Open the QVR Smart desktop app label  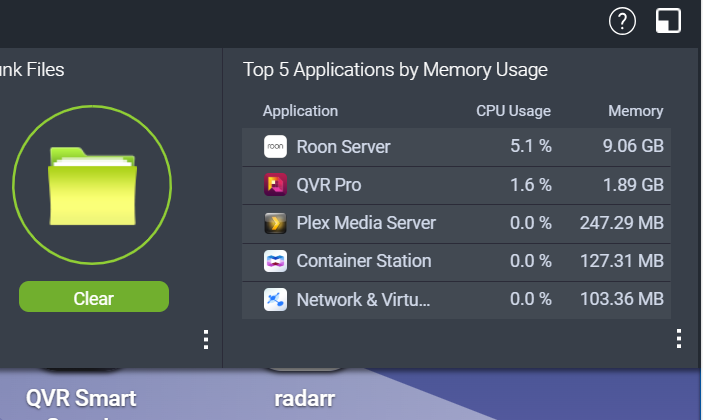point(81,398)
